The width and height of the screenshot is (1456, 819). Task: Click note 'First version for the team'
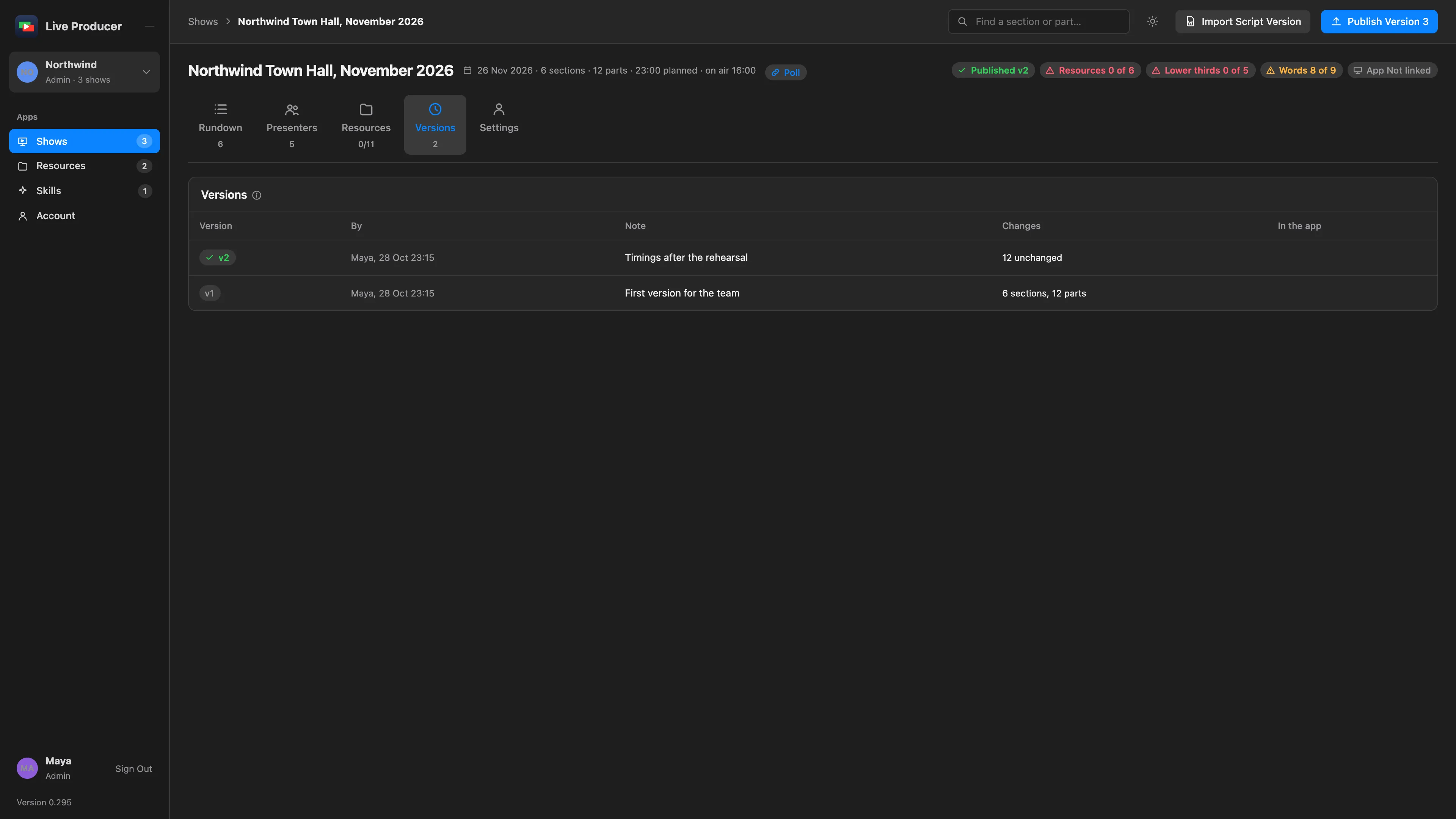click(682, 293)
